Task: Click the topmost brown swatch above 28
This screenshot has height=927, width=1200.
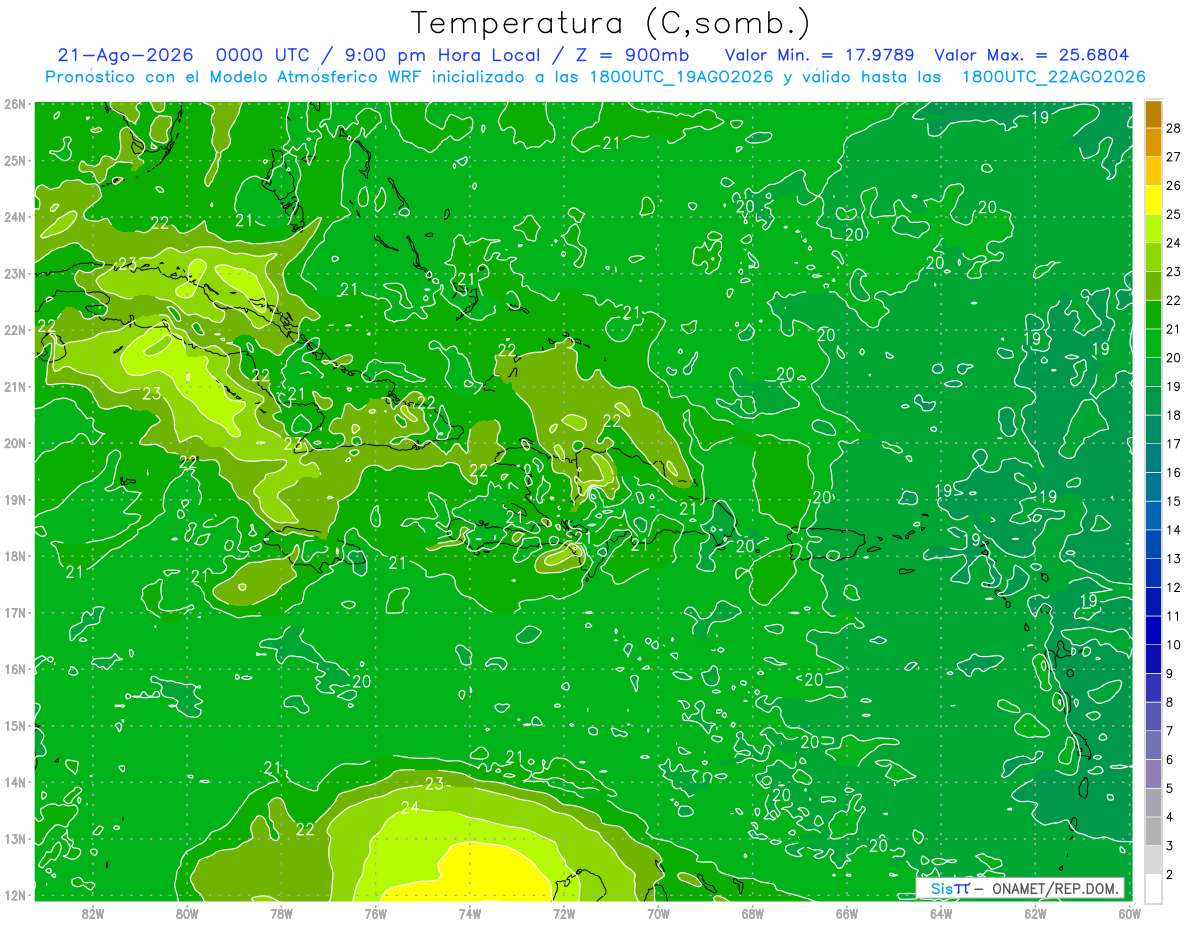Action: (1153, 114)
